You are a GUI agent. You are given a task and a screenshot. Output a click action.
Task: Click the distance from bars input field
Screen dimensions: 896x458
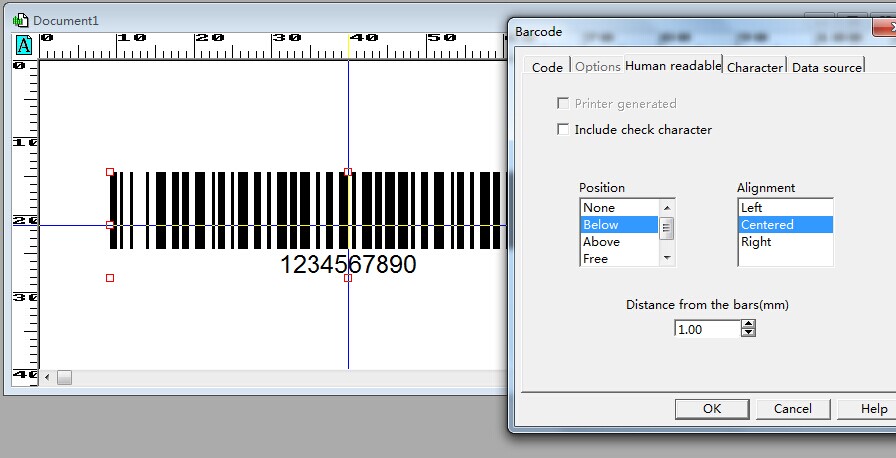(707, 329)
